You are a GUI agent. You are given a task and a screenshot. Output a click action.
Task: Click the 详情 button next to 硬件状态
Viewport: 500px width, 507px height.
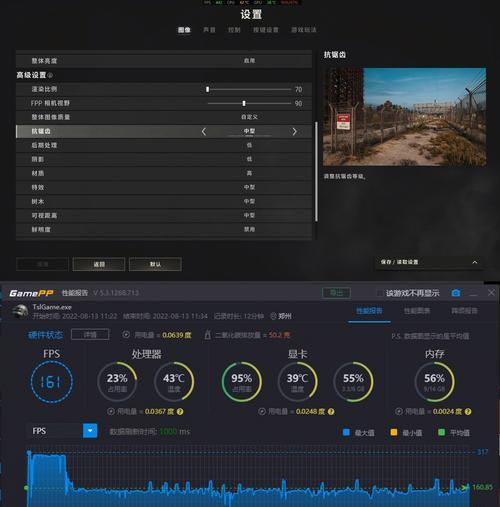pos(90,335)
